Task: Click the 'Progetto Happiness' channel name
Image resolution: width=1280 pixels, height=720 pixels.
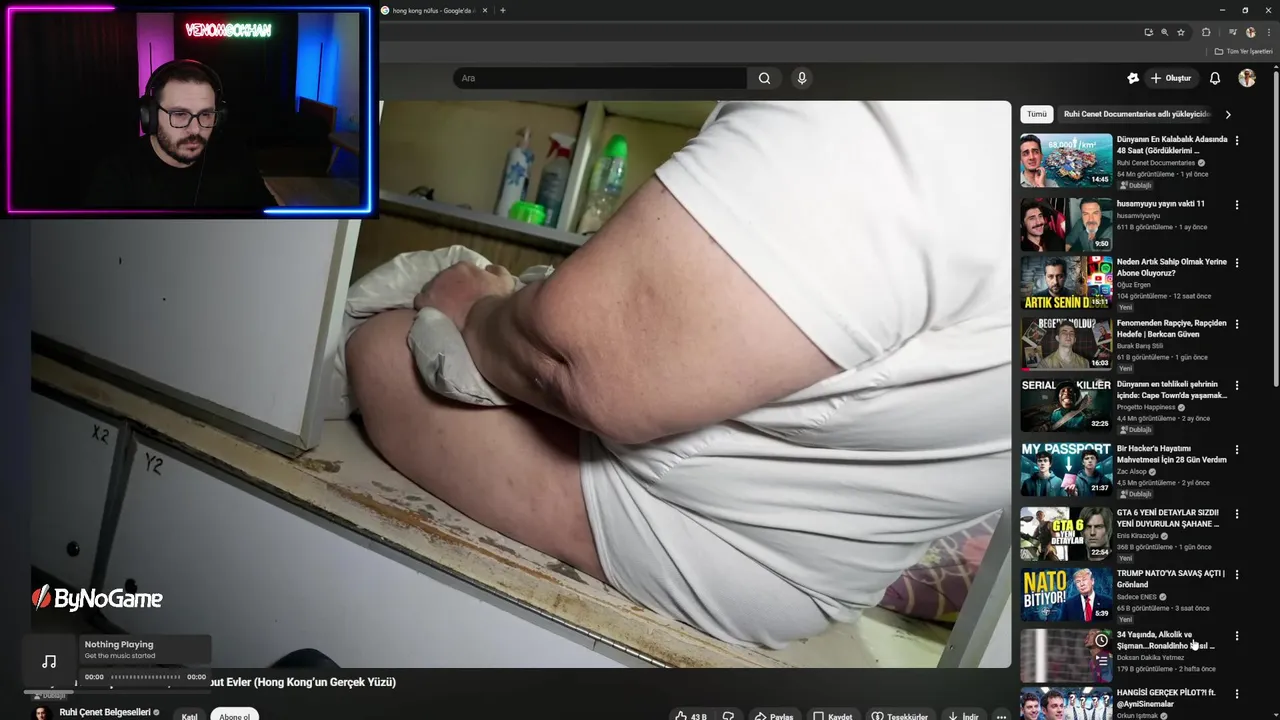Action: 1146,407
